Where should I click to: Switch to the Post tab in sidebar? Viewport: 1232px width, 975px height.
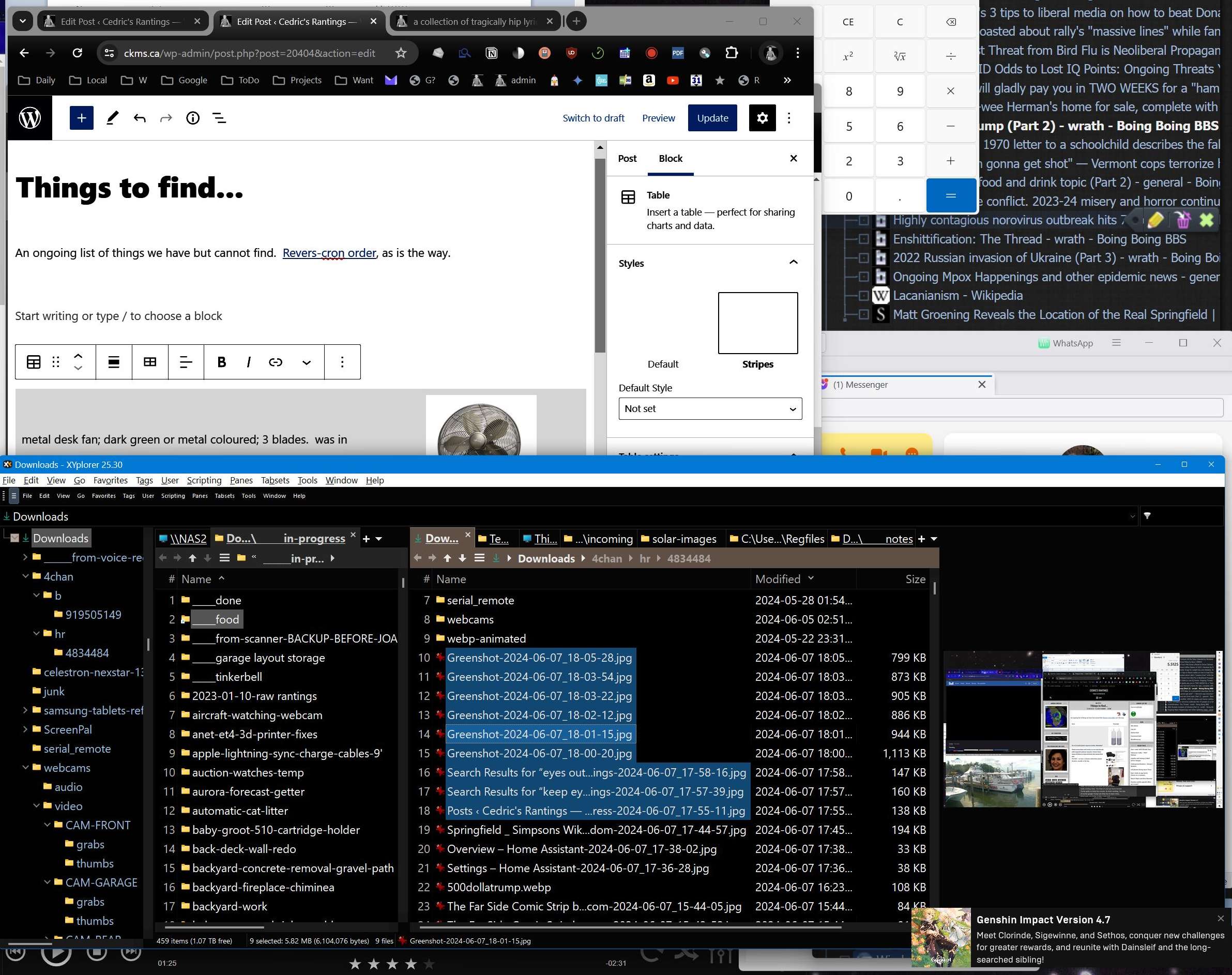pos(627,159)
